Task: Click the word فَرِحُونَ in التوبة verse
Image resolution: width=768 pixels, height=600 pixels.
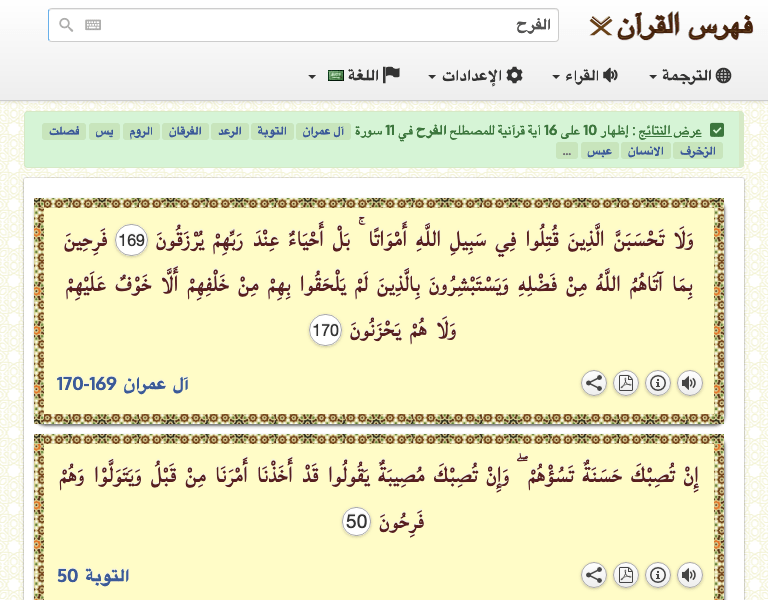Action: pyautogui.click(x=401, y=523)
